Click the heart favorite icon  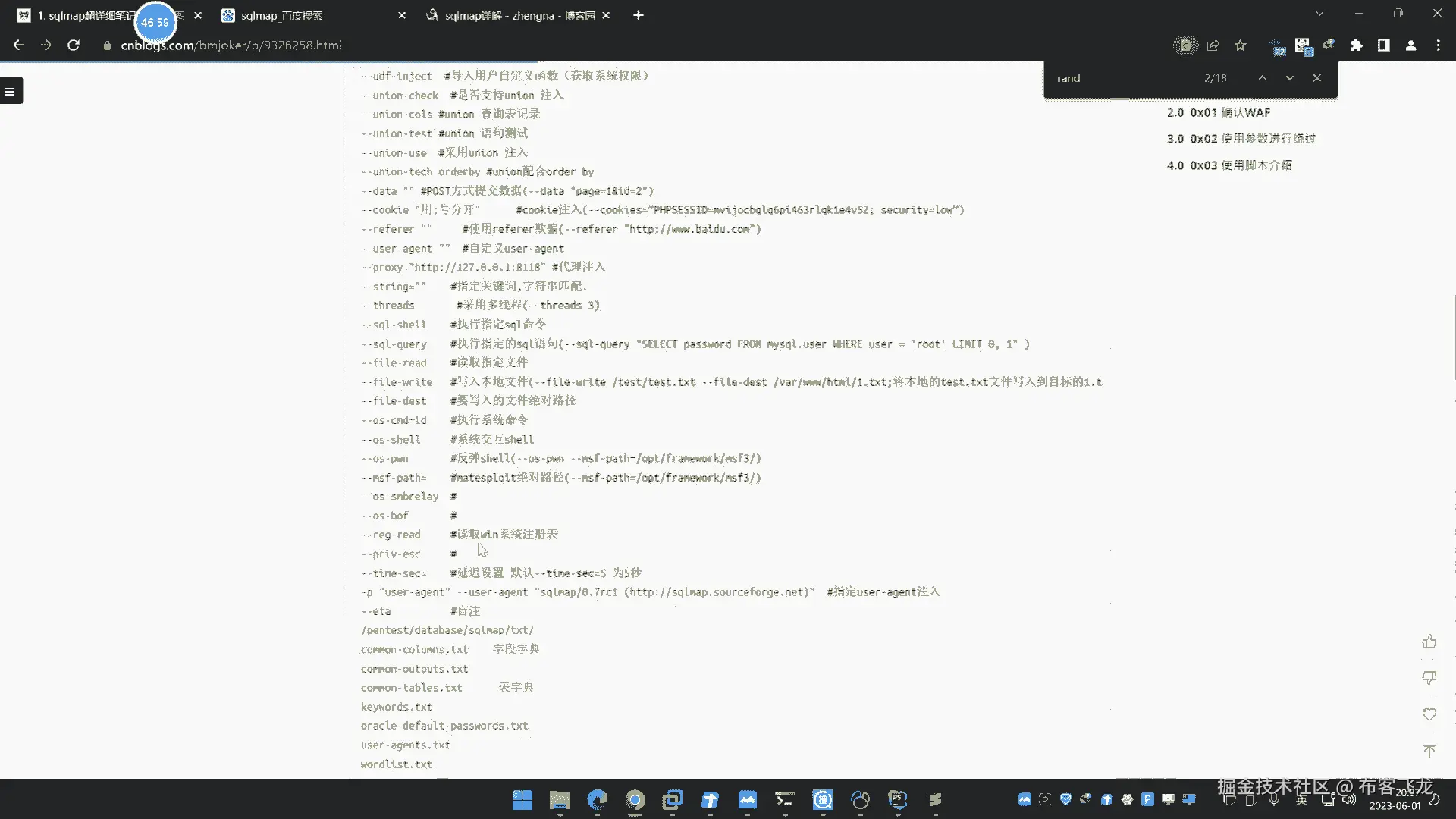click(x=1429, y=714)
